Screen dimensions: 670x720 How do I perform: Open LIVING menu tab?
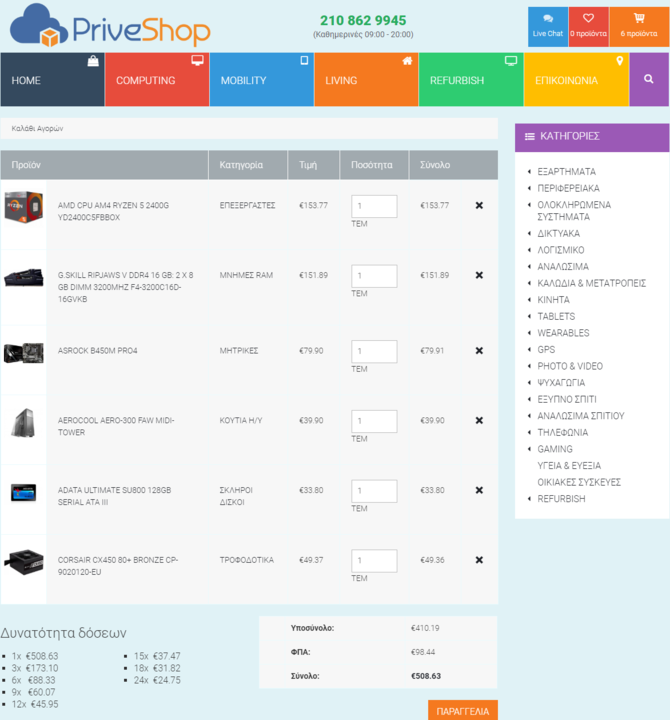(x=366, y=79)
